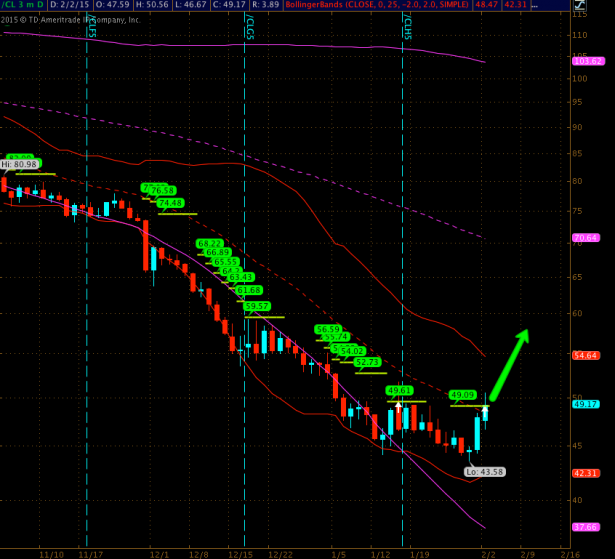
Task: Click the Hi: 80.98 price bubble
Action: tap(19, 164)
